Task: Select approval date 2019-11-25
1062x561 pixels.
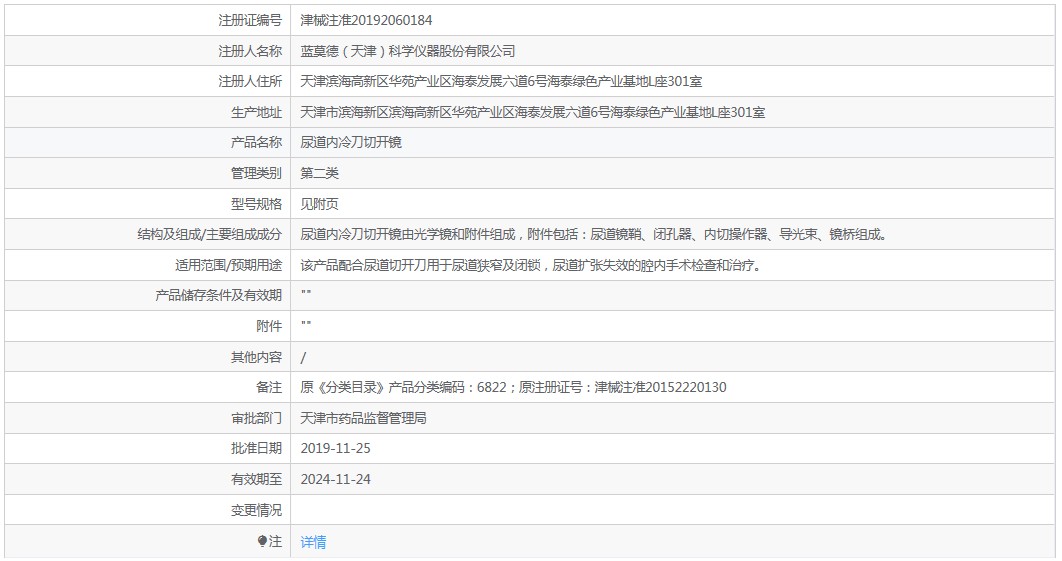Action: [335, 449]
